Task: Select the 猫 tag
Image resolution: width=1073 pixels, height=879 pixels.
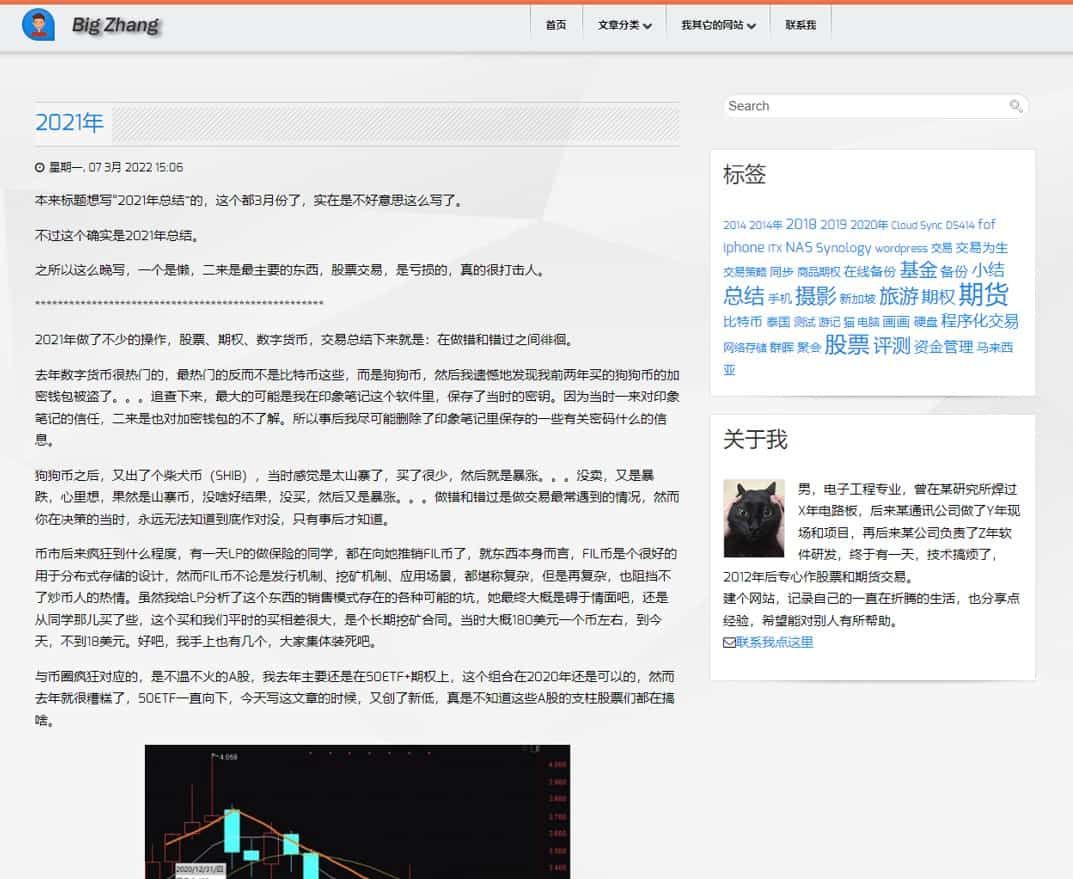Action: [849, 322]
